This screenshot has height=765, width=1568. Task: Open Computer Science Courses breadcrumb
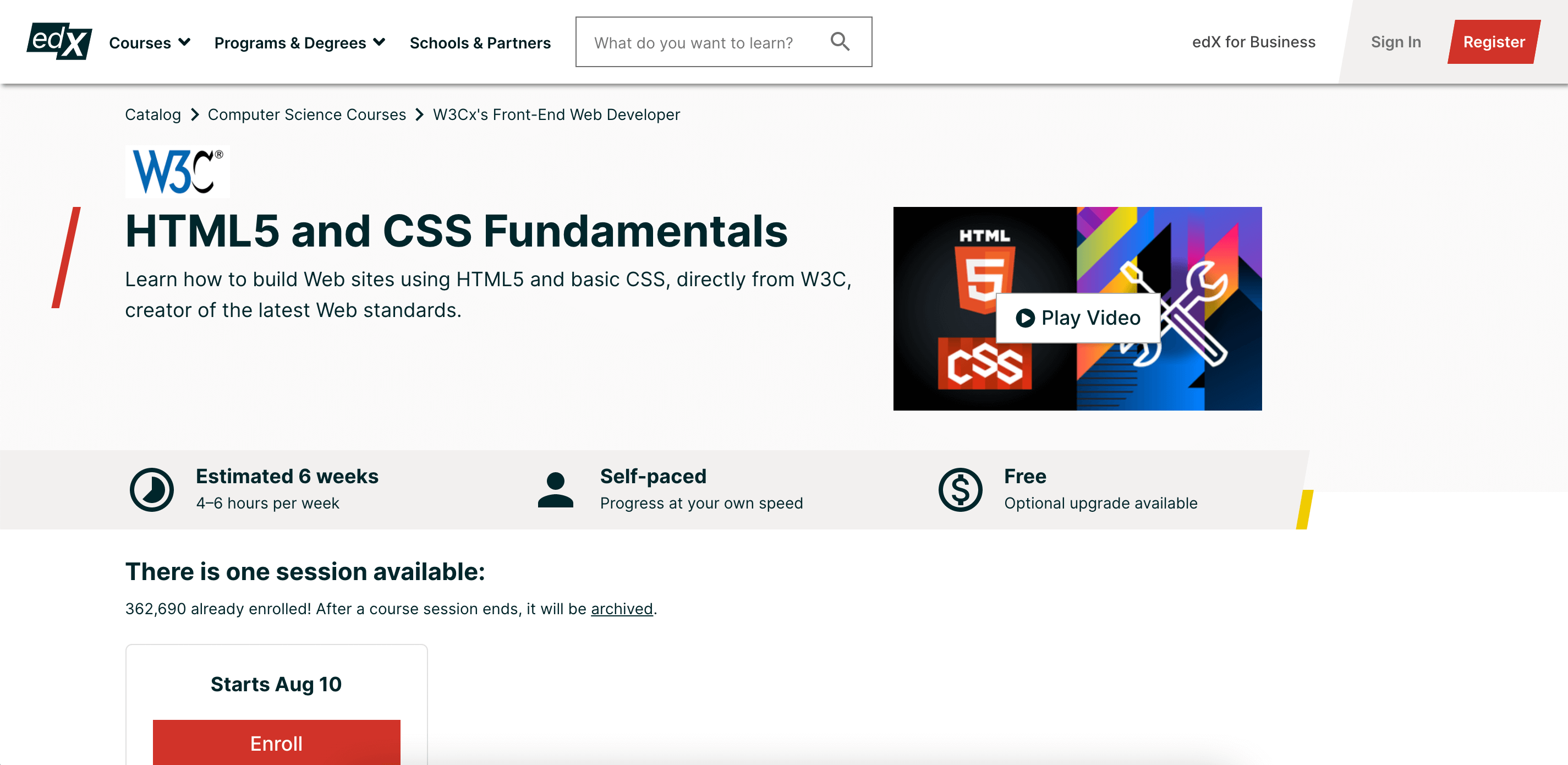click(x=306, y=114)
